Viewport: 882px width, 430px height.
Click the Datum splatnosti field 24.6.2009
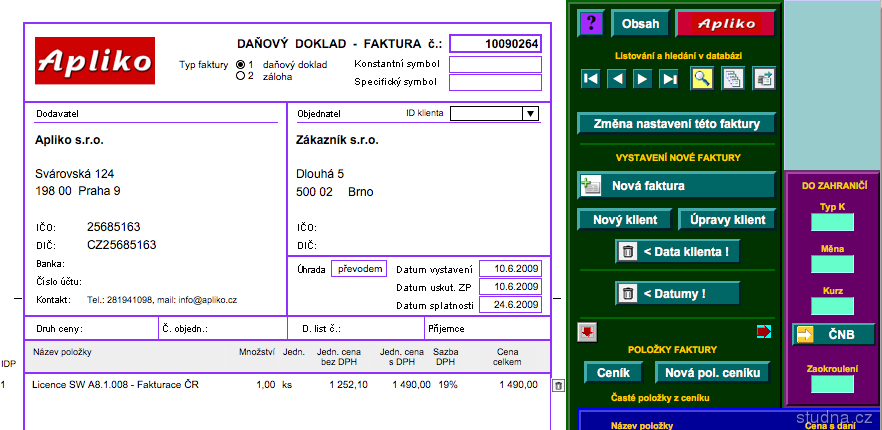tap(510, 305)
